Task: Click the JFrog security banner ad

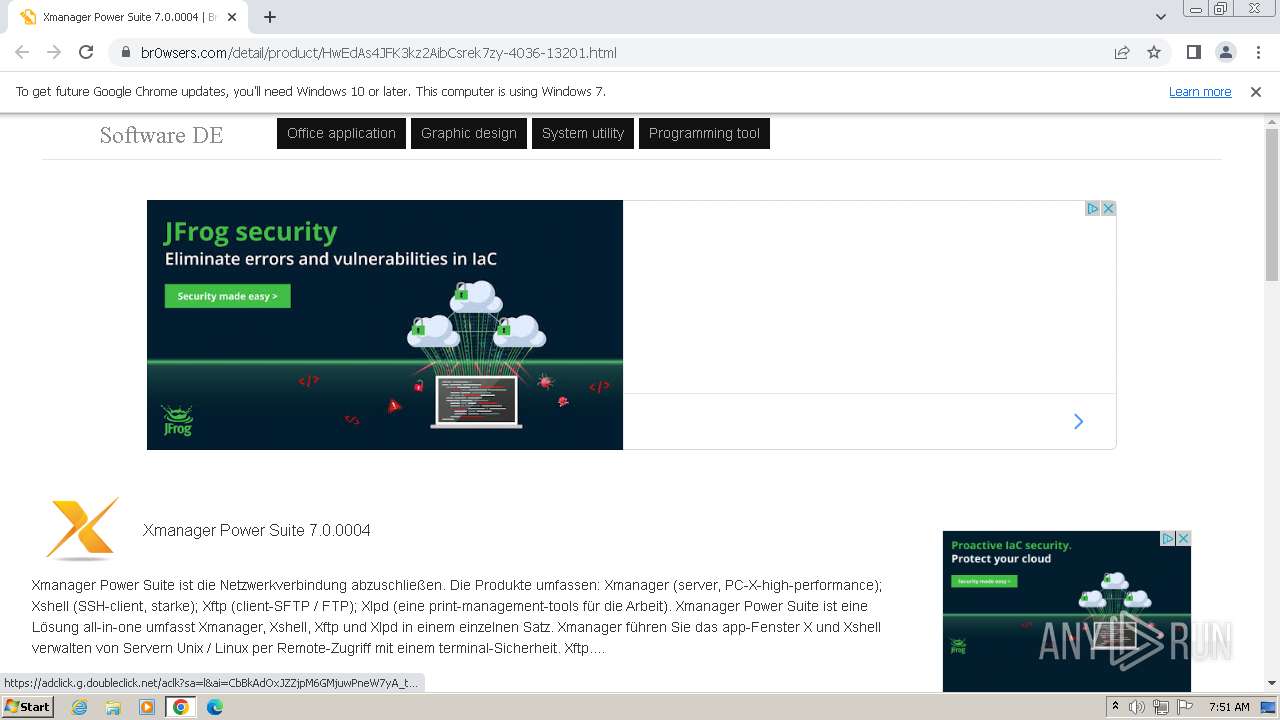Action: [385, 325]
